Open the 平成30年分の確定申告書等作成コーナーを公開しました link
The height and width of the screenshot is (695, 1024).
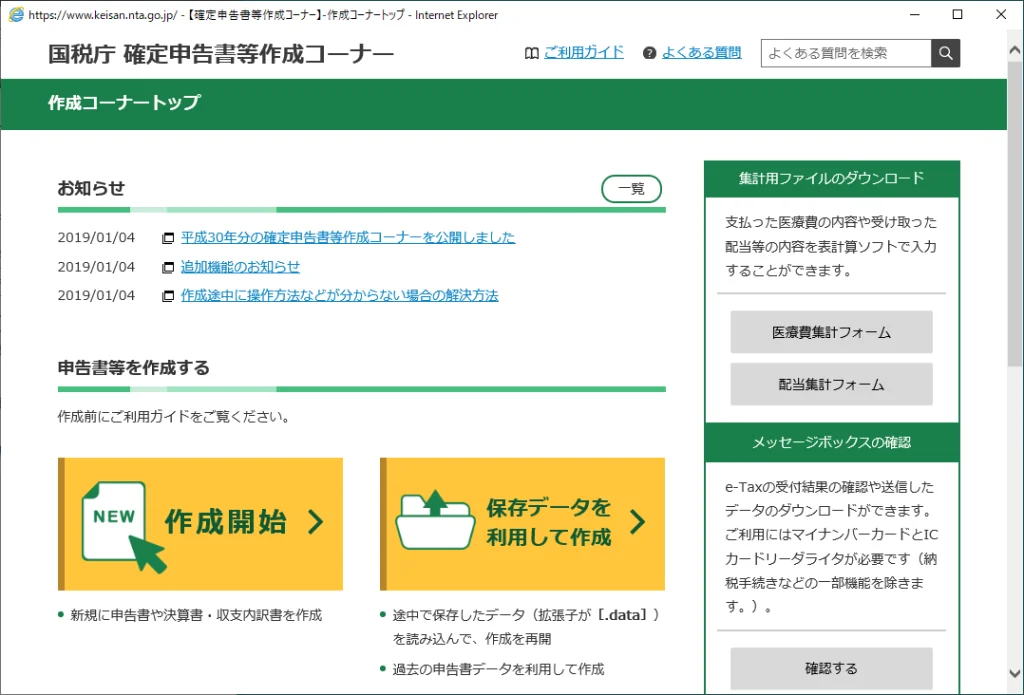pyautogui.click(x=346, y=237)
